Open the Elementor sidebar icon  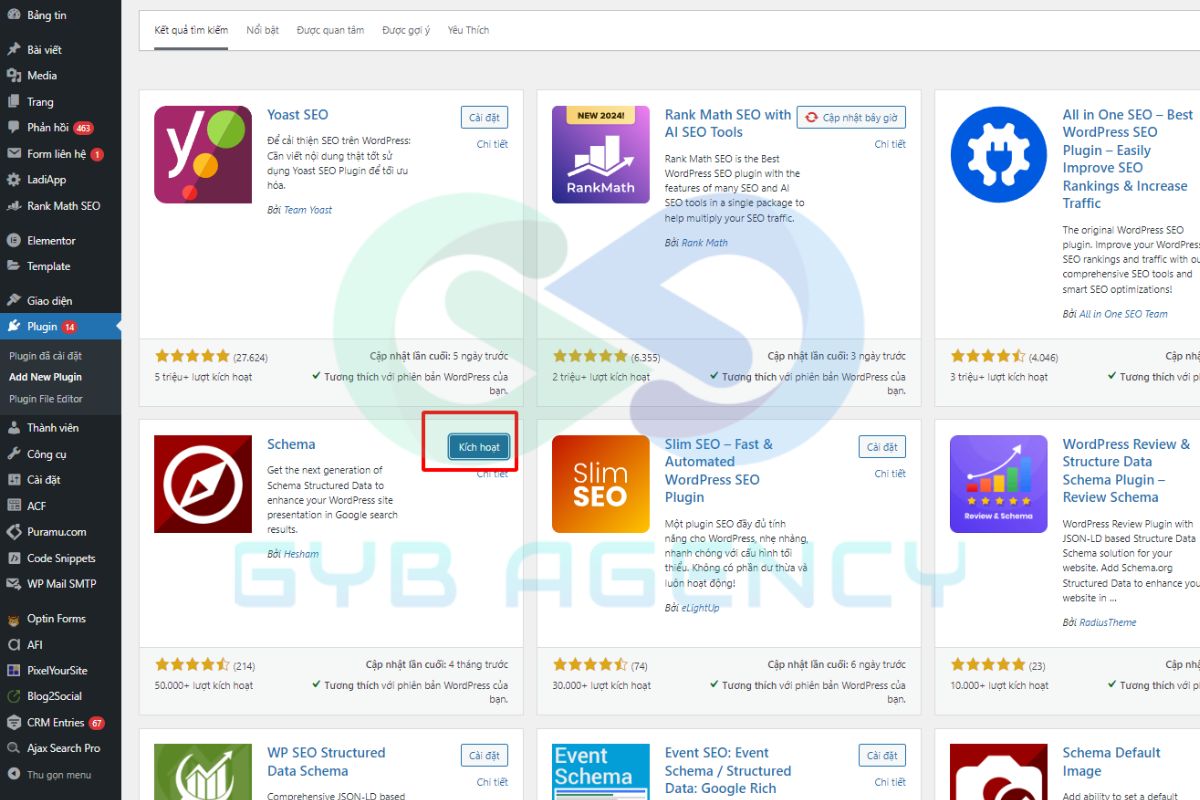coord(13,240)
